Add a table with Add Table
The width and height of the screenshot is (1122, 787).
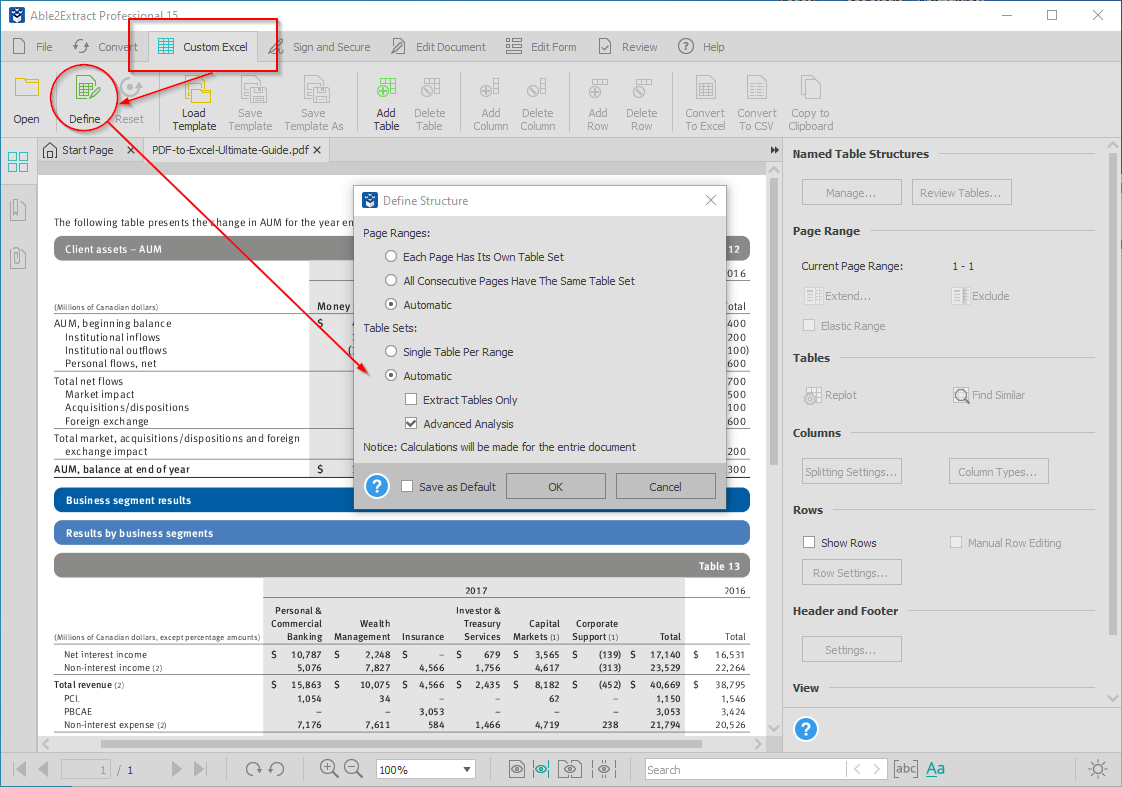386,104
